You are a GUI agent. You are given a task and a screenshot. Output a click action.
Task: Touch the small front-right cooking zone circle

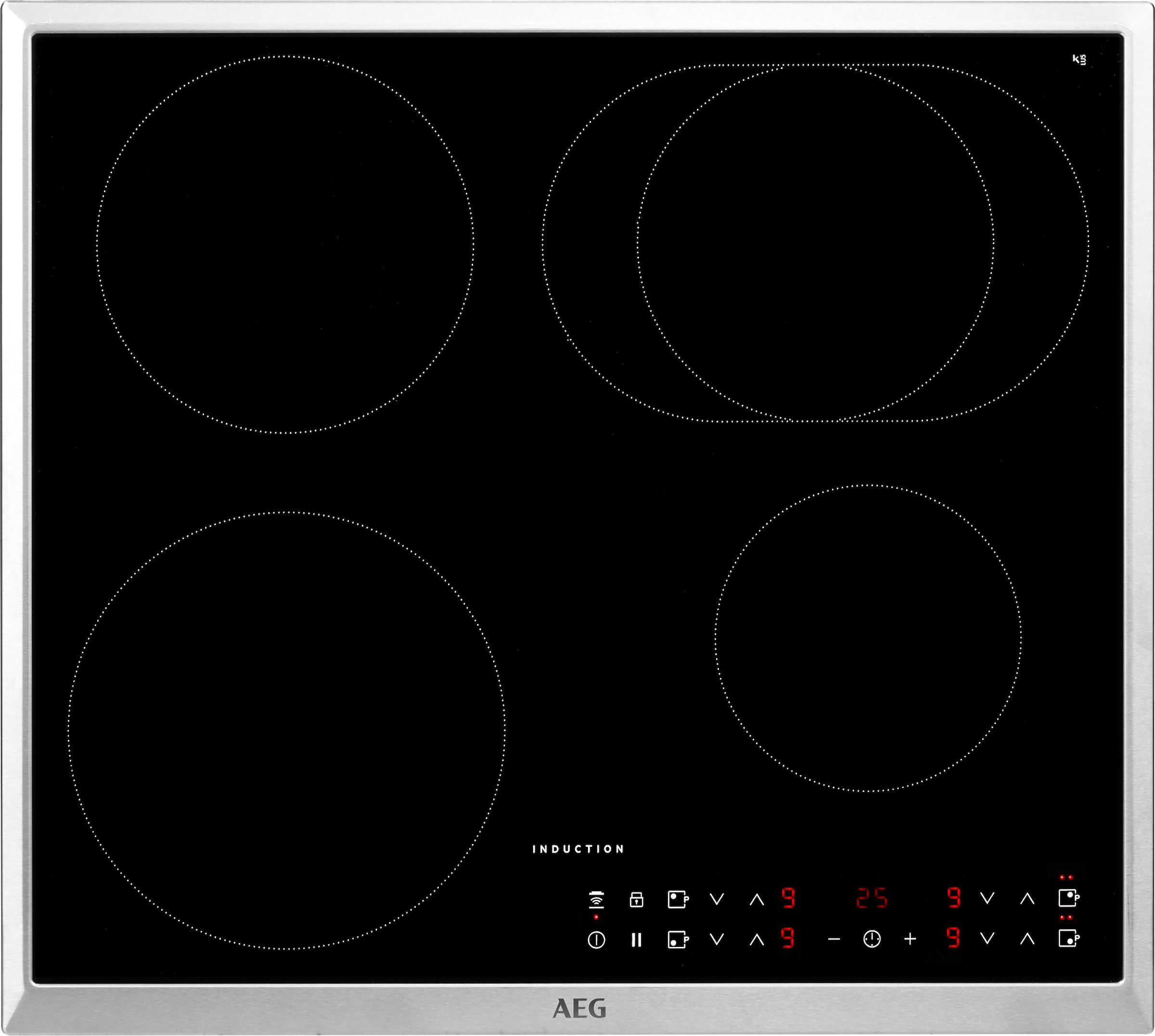868,638
